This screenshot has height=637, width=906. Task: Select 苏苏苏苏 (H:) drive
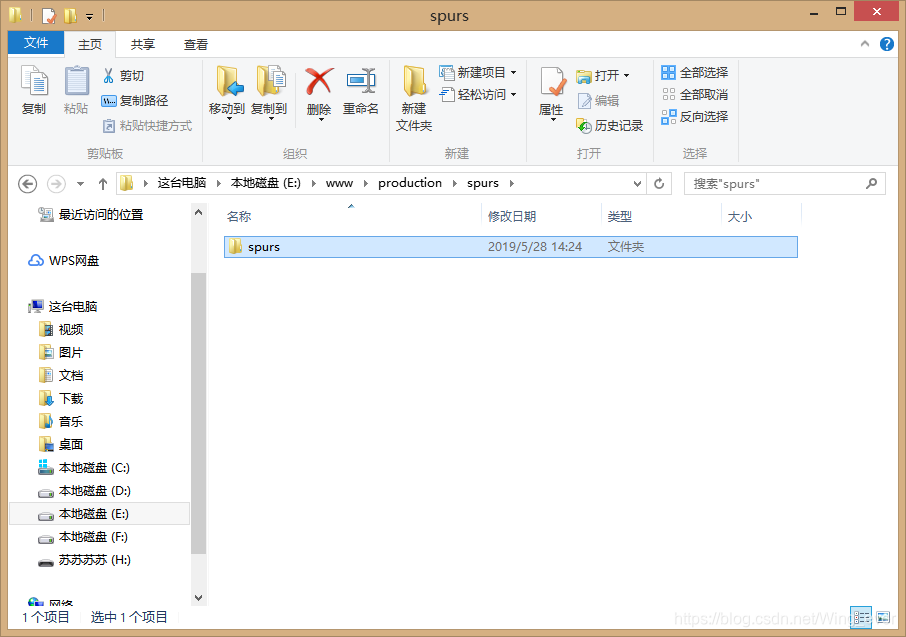tap(85, 560)
